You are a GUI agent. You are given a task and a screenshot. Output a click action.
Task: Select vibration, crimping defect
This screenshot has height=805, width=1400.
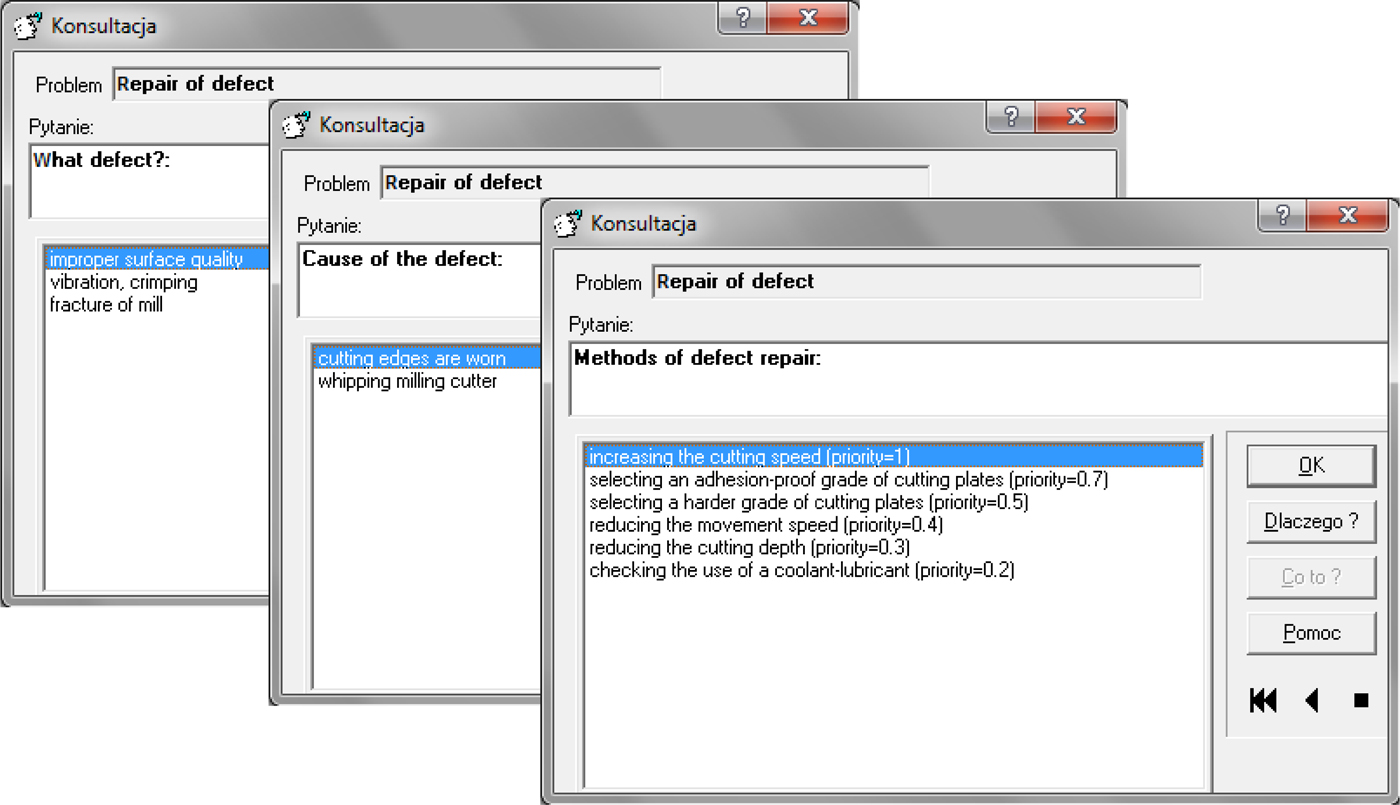[x=124, y=282]
